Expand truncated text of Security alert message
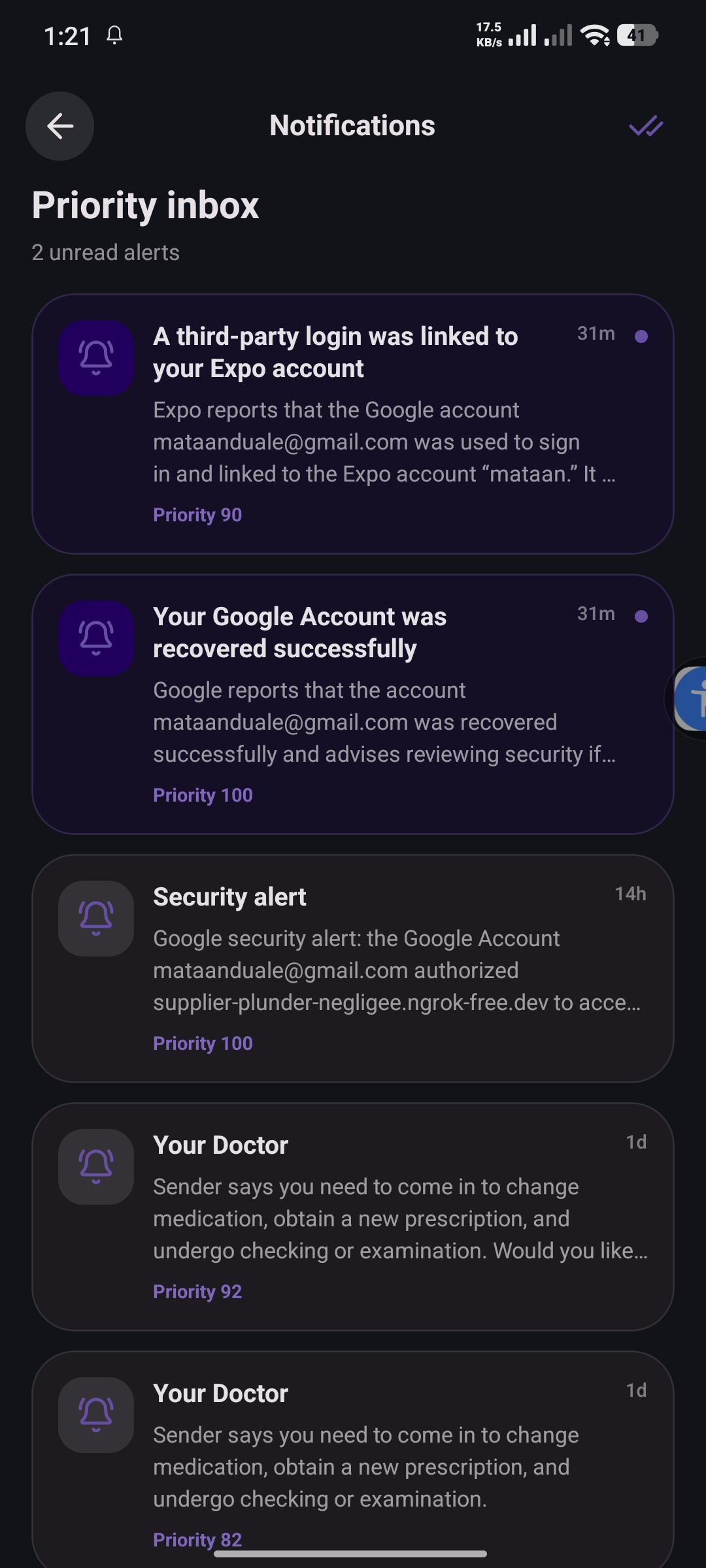This screenshot has height=1568, width=706. (x=397, y=970)
